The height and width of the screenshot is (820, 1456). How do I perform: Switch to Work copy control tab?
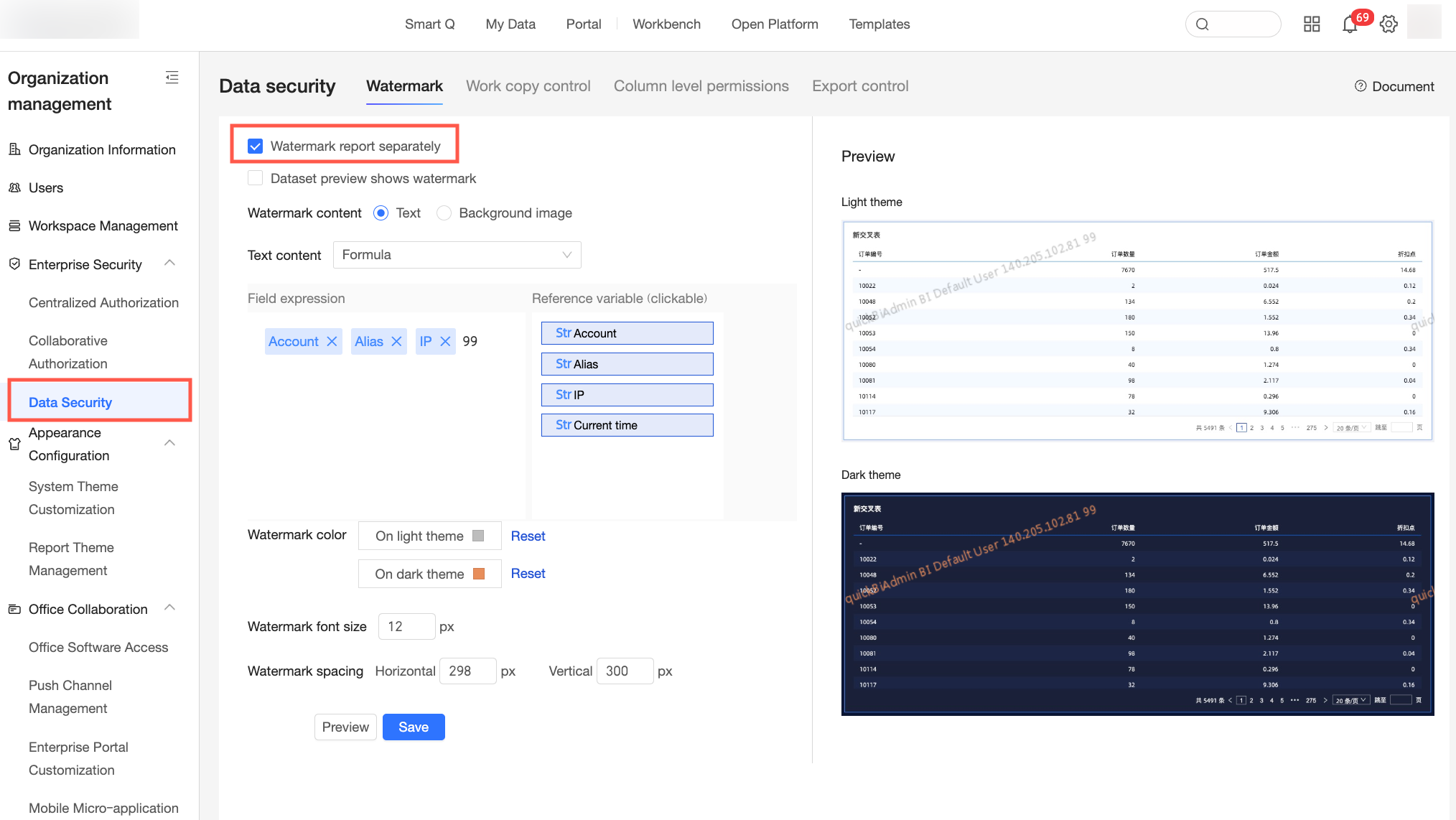pos(528,86)
